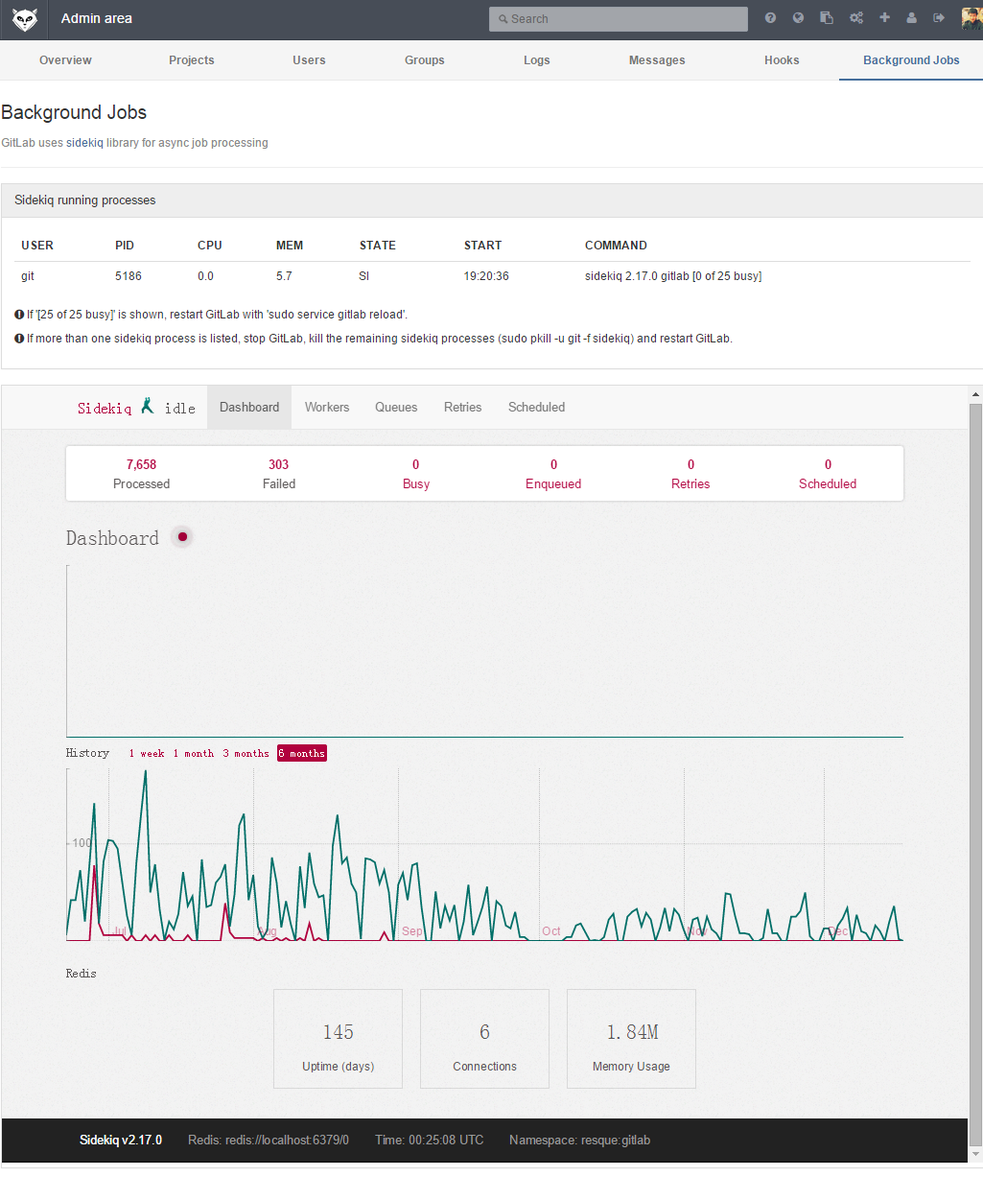This screenshot has width=983, height=1200.
Task: Select 3 months history range
Action: (x=245, y=753)
